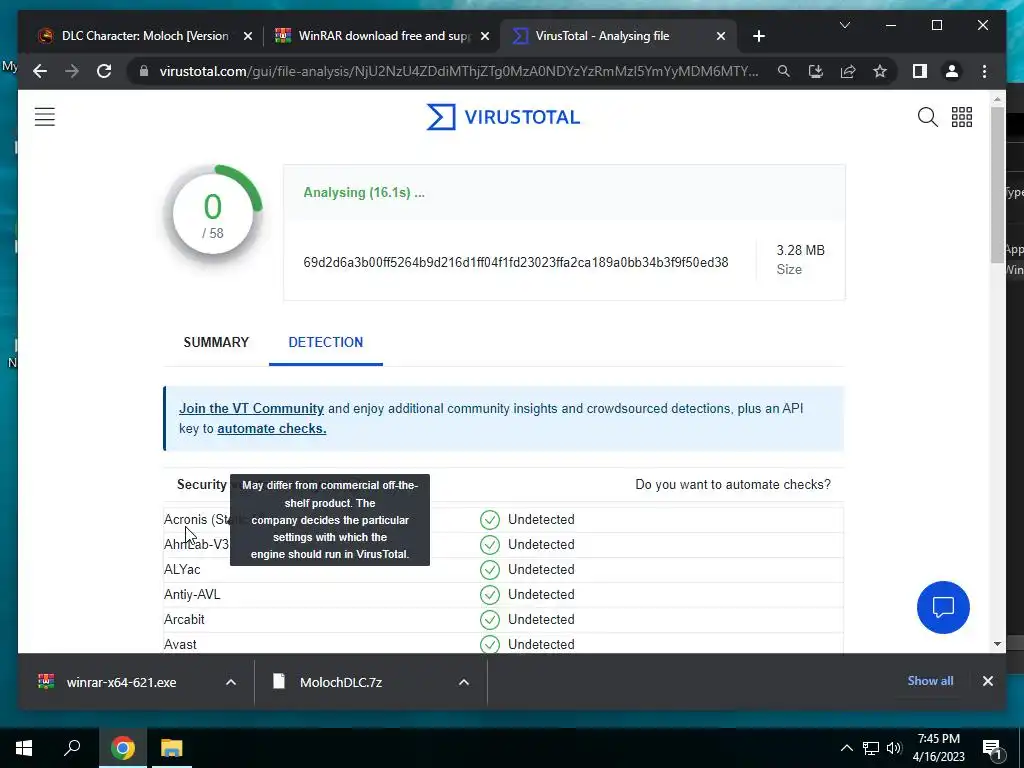Image resolution: width=1024 pixels, height=768 pixels.
Task: Open the Windows Start menu
Action: 24,748
